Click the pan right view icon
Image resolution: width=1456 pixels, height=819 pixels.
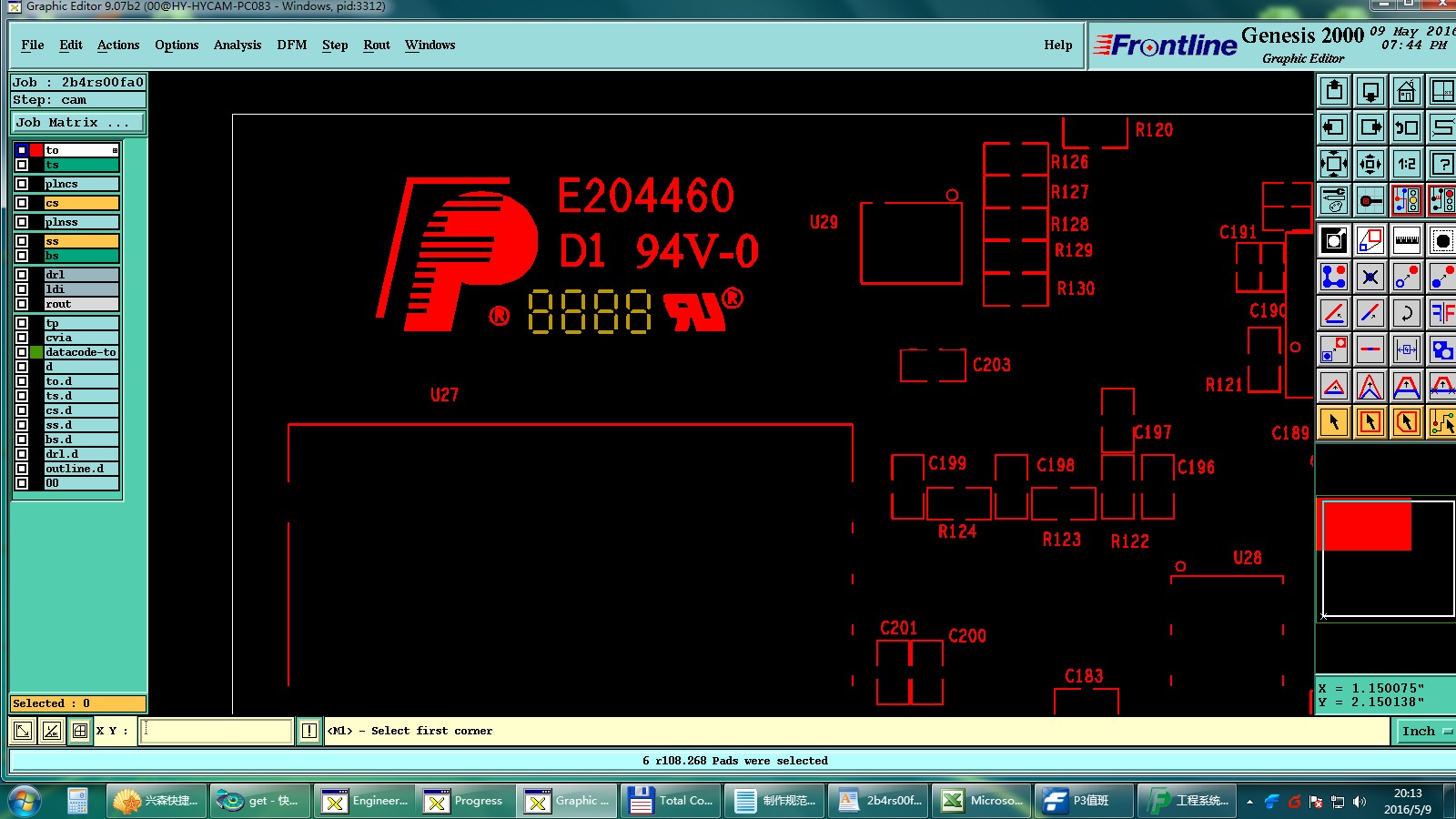[1370, 127]
